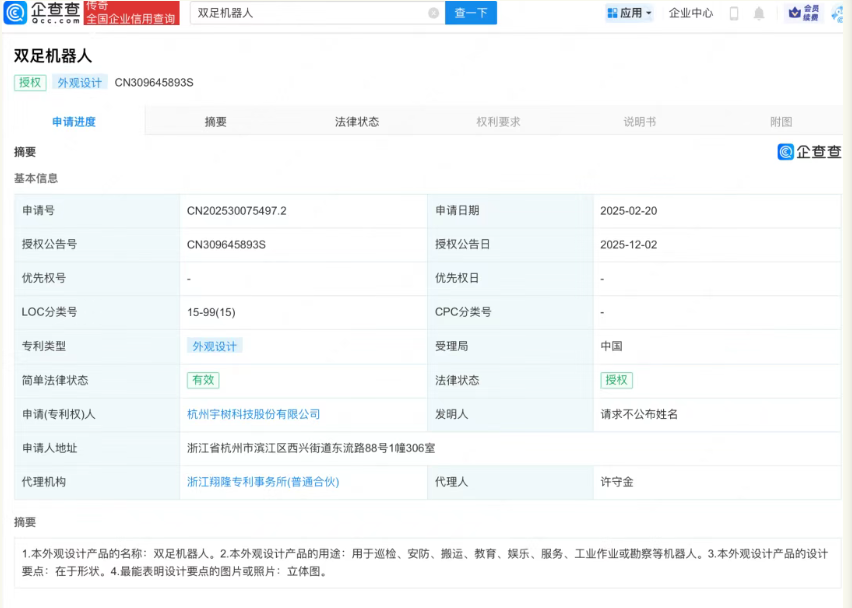The height and width of the screenshot is (608, 852).
Task: Clear search box using the x icon
Action: [432, 13]
